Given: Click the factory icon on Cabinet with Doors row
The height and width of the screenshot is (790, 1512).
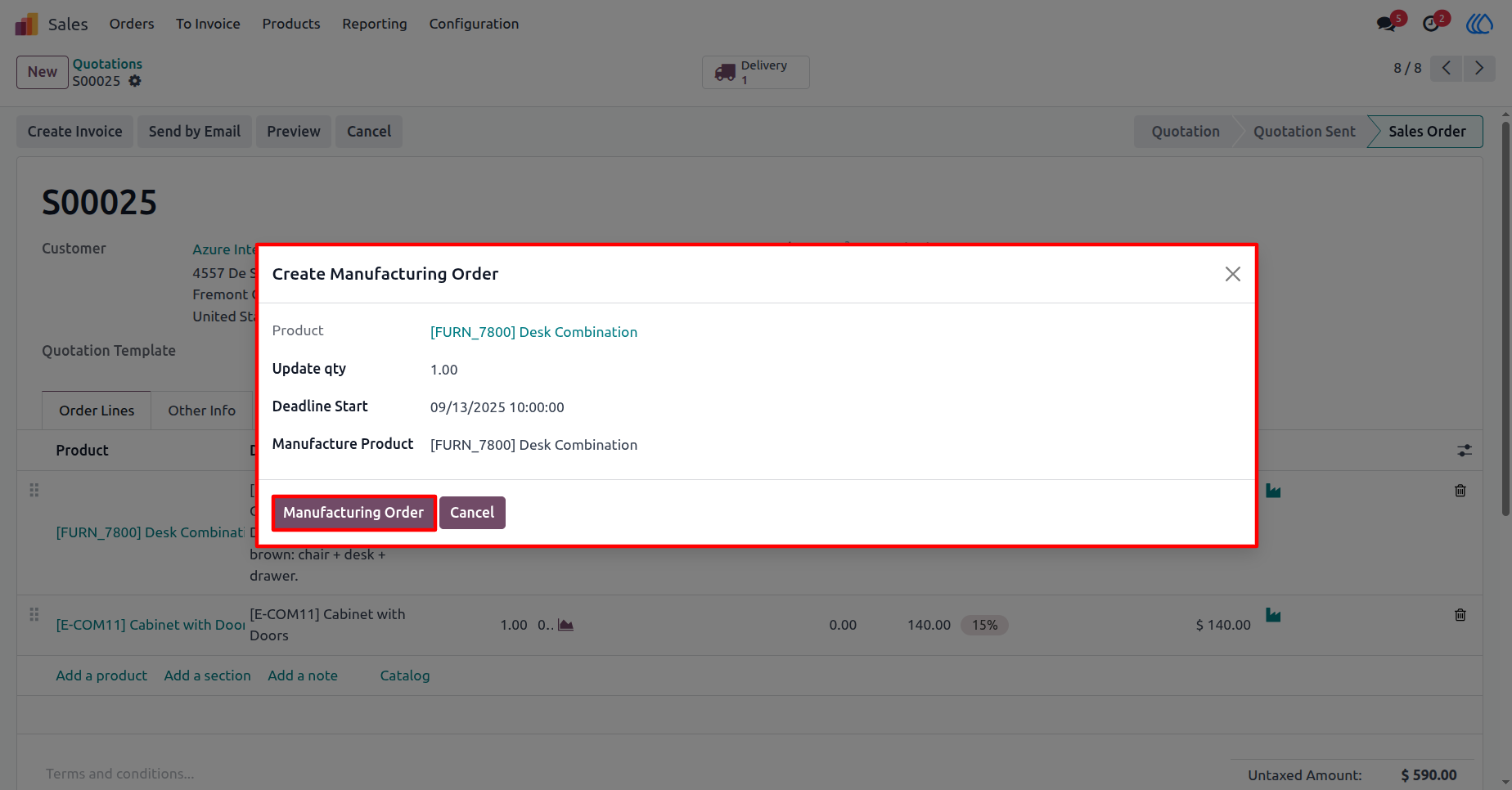Looking at the screenshot, I should [1273, 615].
